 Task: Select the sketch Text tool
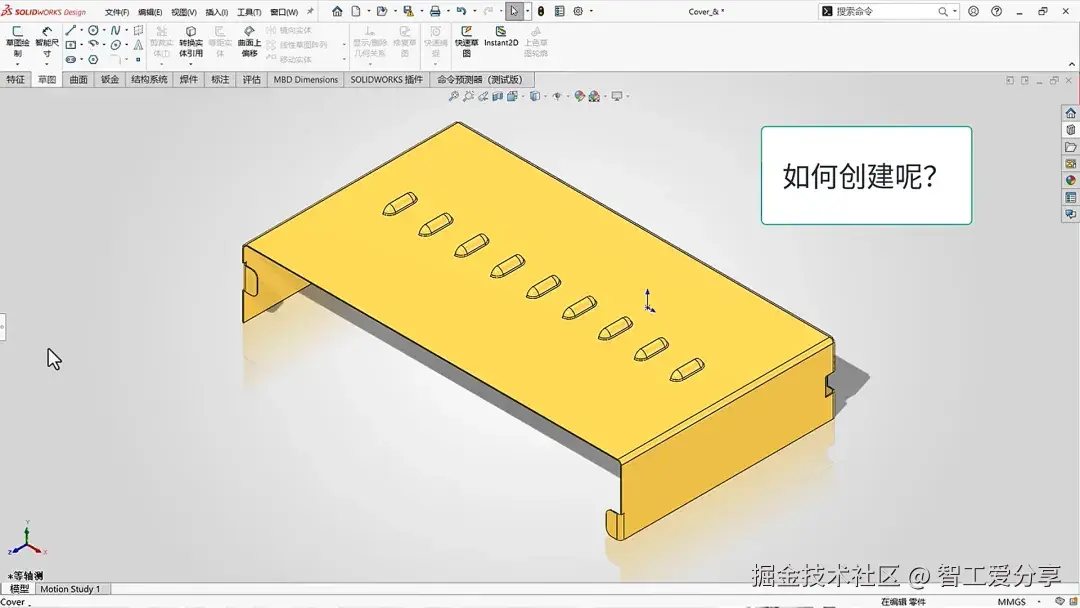click(138, 45)
